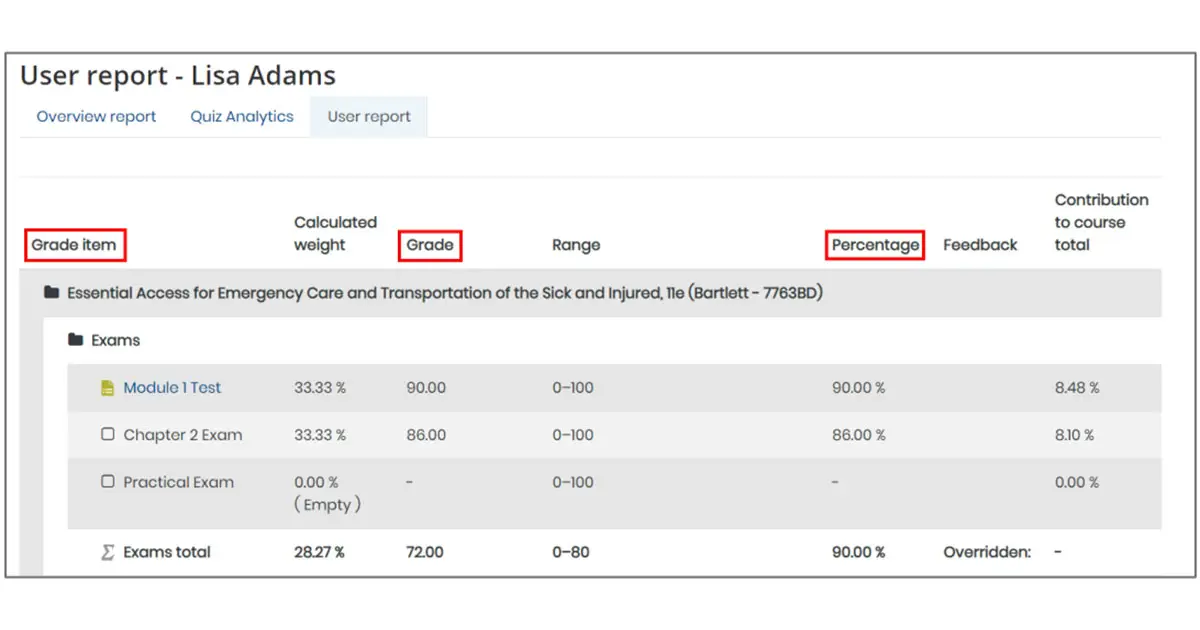Open the Overview report tab
1200x630 pixels.
96,117
